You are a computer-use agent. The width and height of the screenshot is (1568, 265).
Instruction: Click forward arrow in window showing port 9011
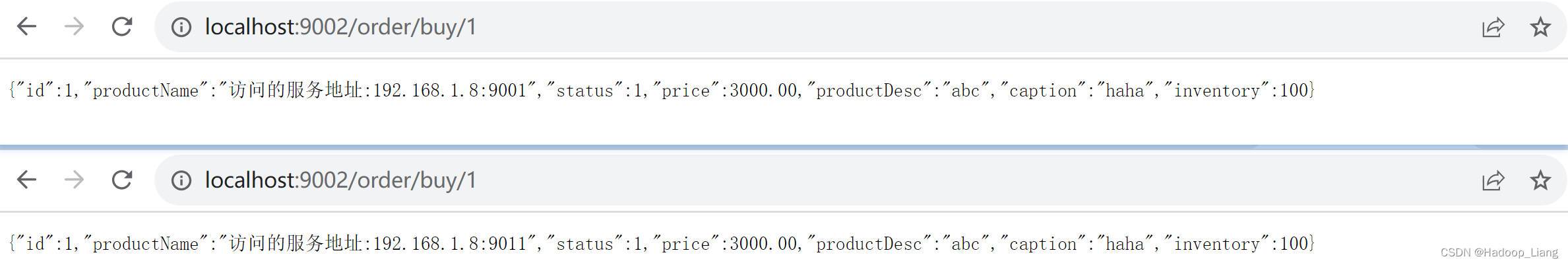(x=74, y=180)
